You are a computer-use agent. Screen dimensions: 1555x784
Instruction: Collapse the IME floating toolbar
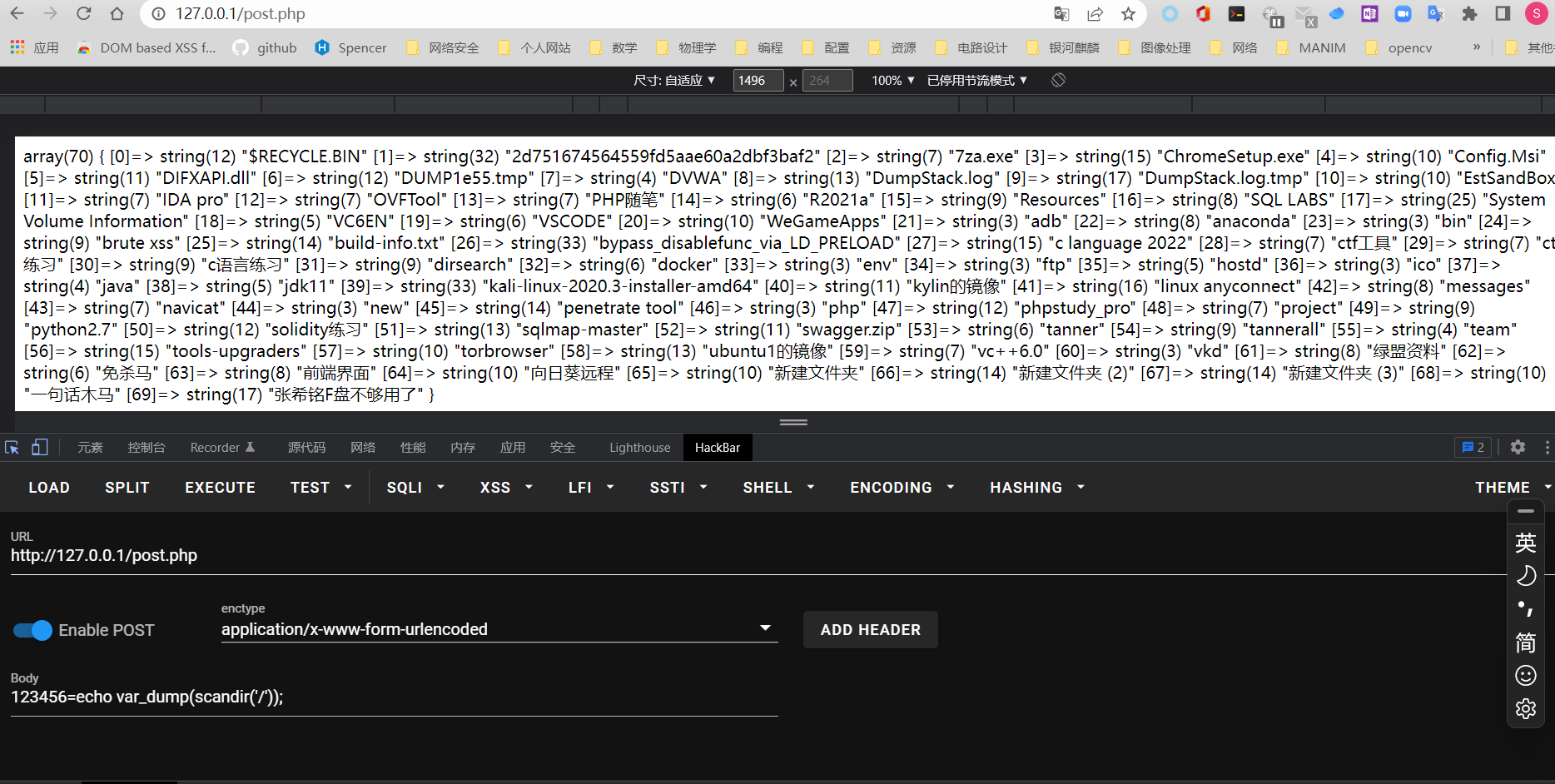pyautogui.click(x=1525, y=511)
